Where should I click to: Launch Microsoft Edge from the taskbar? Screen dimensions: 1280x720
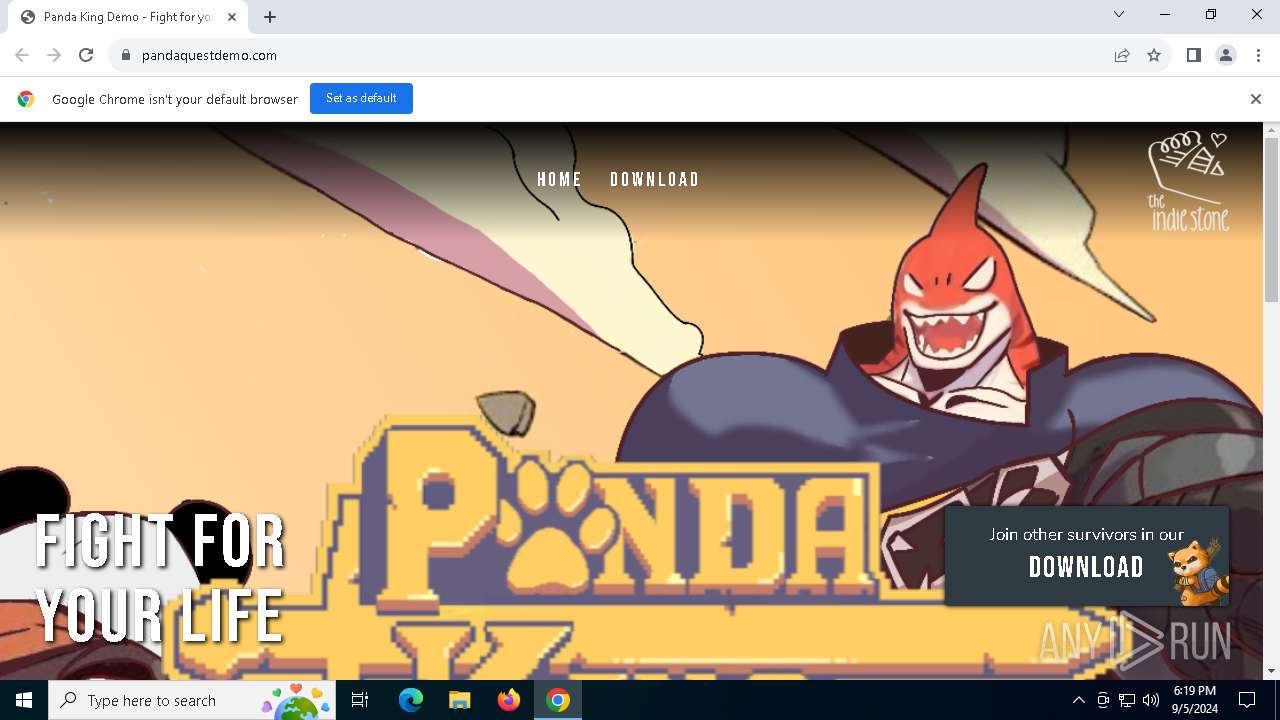(411, 700)
